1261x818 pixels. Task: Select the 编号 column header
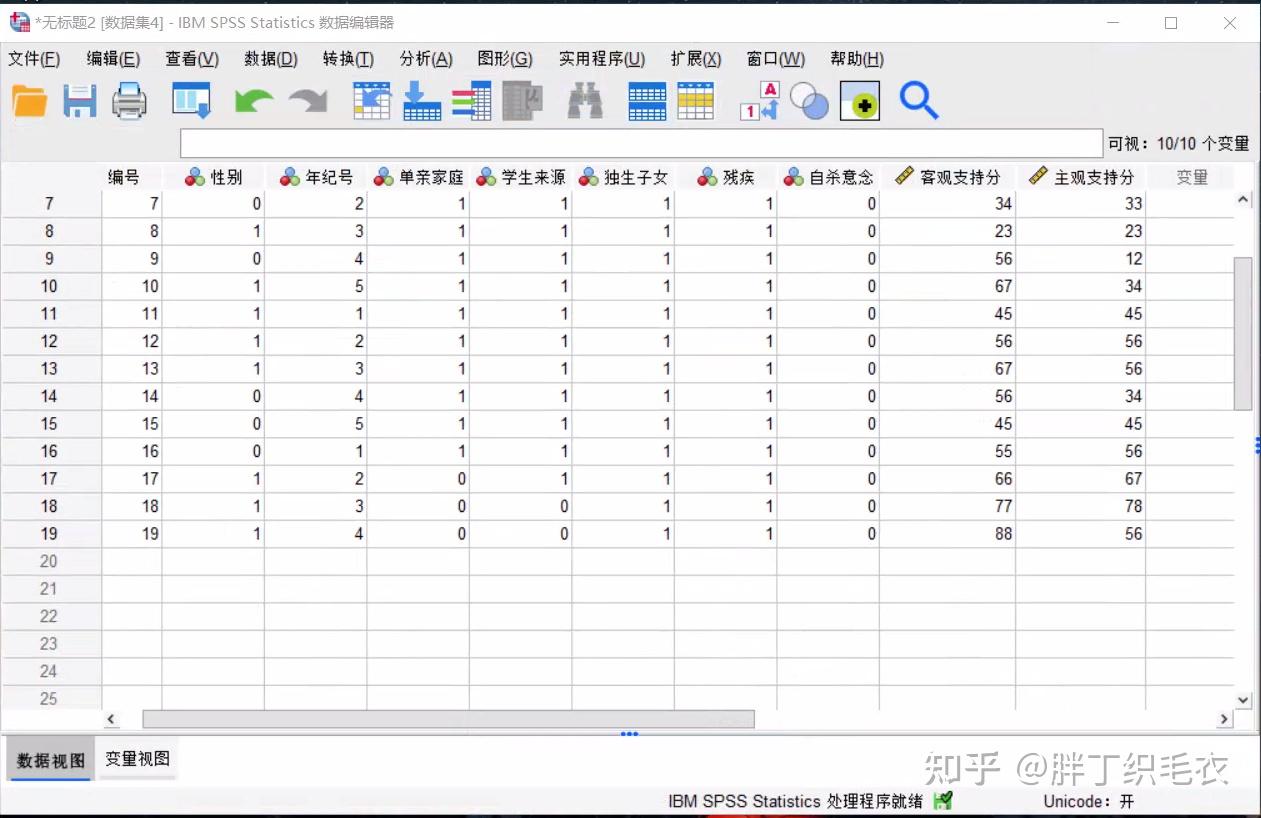click(x=132, y=177)
